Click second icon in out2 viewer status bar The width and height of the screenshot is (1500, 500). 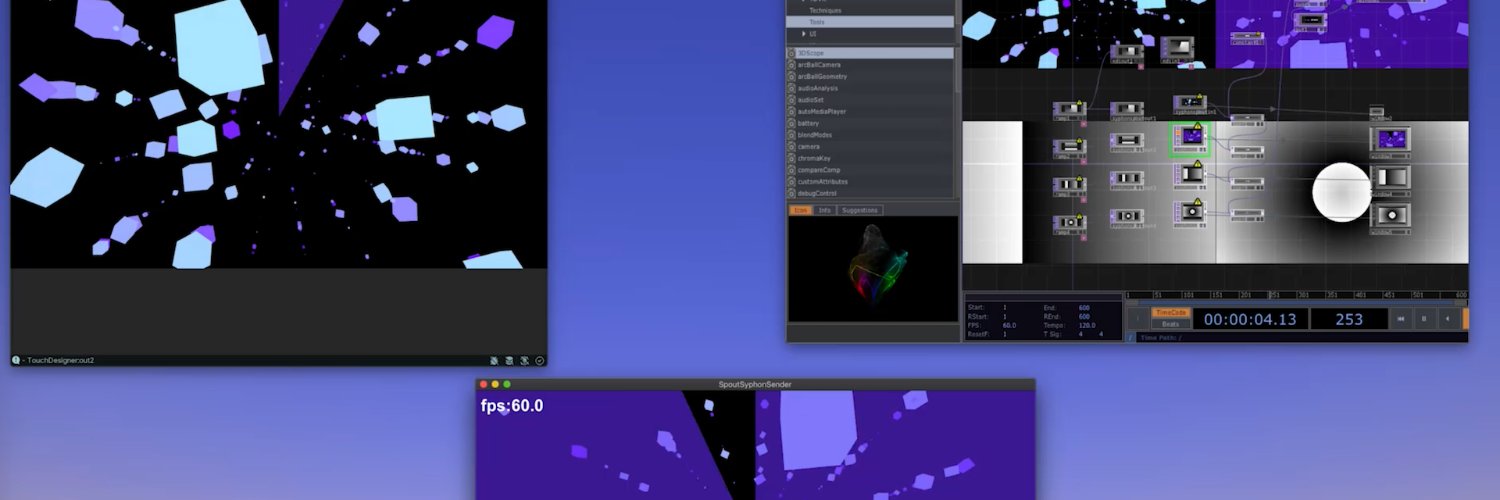click(x=509, y=360)
